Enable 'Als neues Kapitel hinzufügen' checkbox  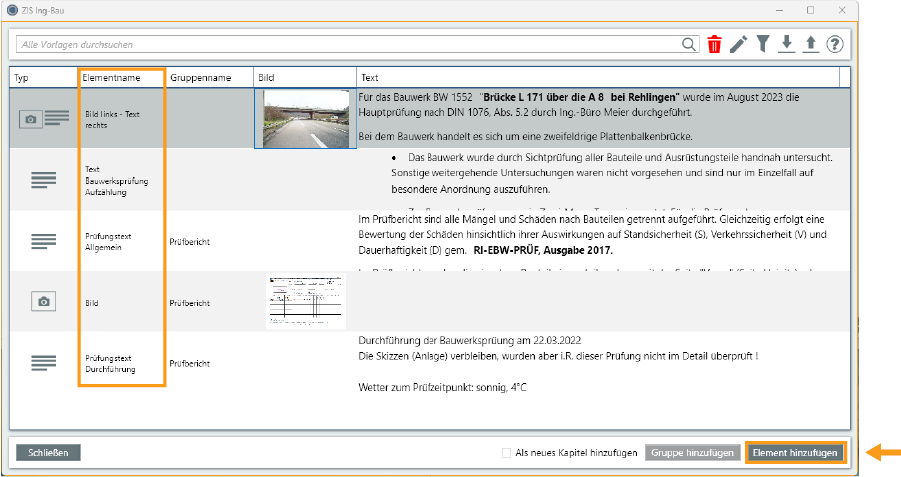507,453
